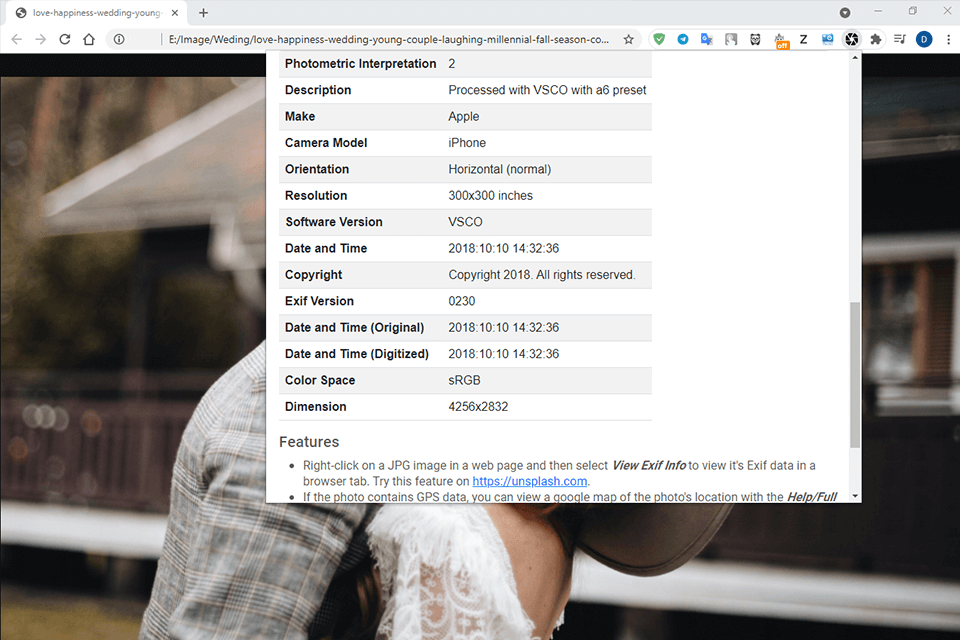Image resolution: width=960 pixels, height=640 pixels.
Task: Open the Z extension icon in toolbar
Action: (x=803, y=38)
